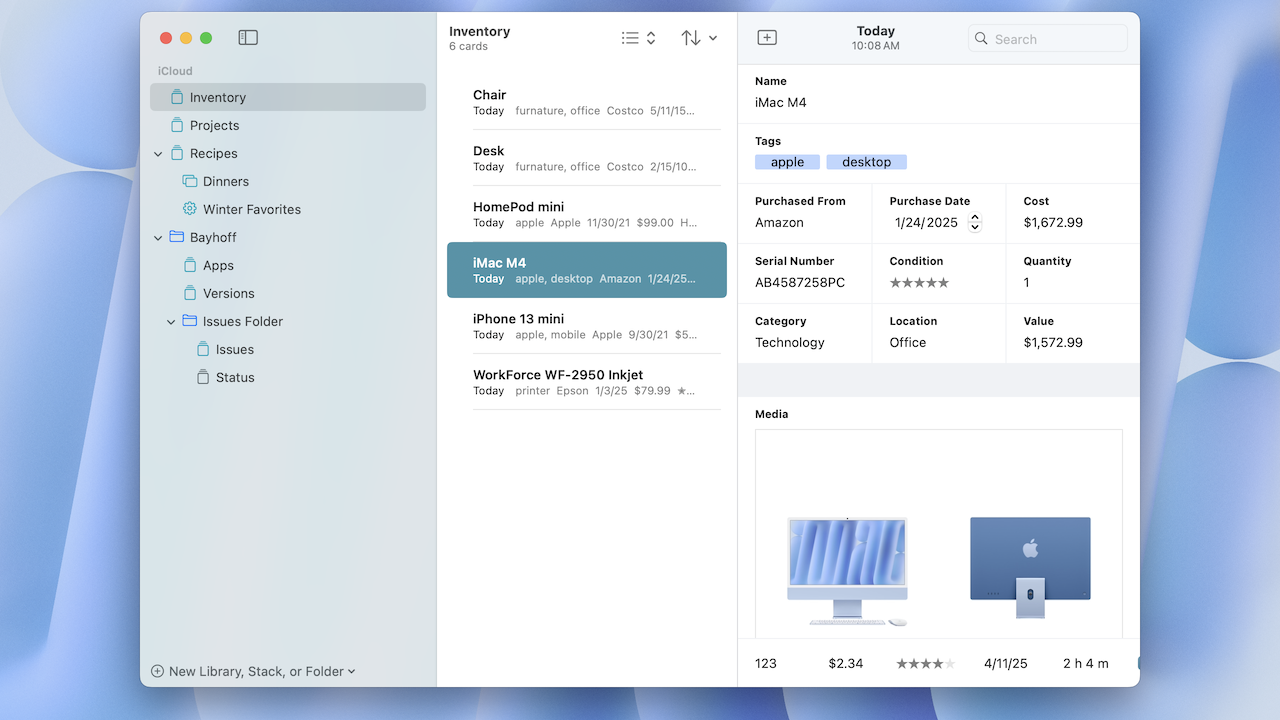Screen dimensions: 1280x720
Task: Click the search magnifier icon
Action: [982, 39]
